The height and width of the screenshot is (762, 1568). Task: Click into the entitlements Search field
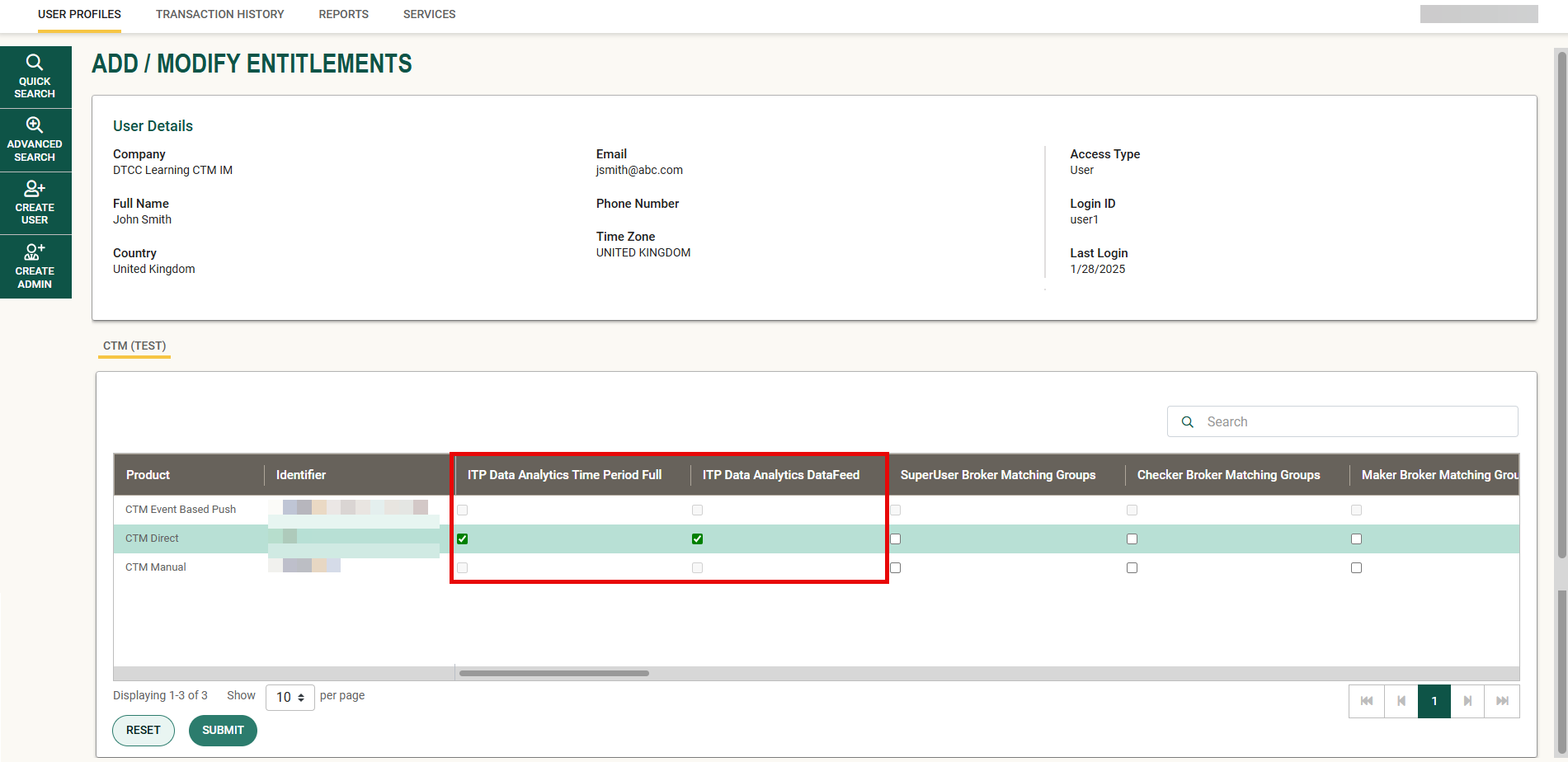click(x=1353, y=421)
